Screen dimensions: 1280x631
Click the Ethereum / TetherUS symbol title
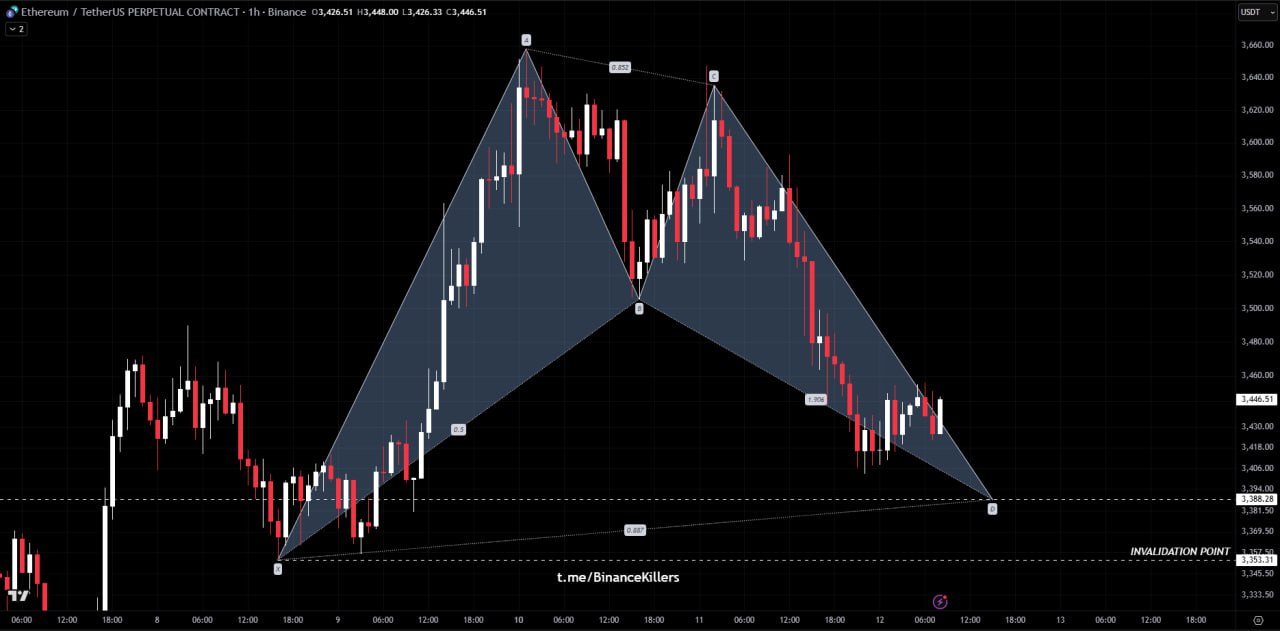[x=130, y=12]
